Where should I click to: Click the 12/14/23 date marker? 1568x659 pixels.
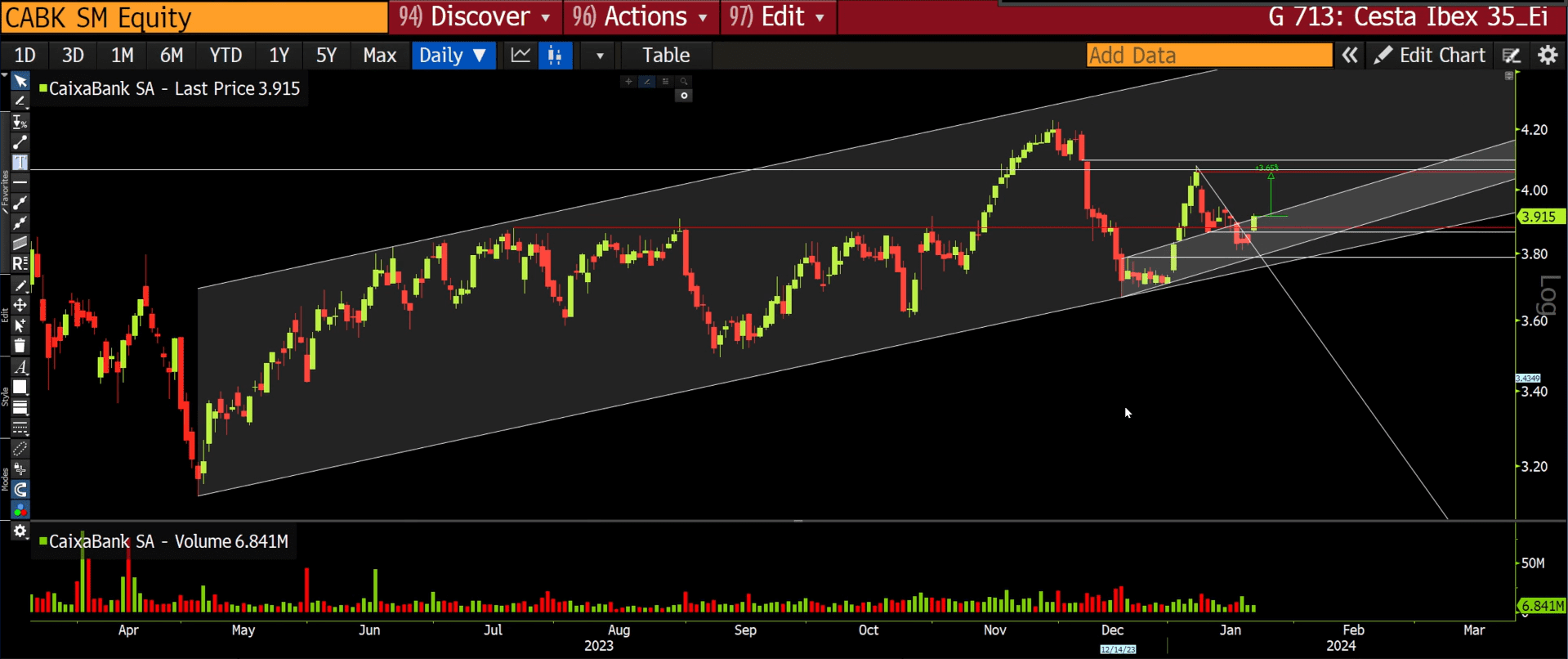click(x=1118, y=649)
